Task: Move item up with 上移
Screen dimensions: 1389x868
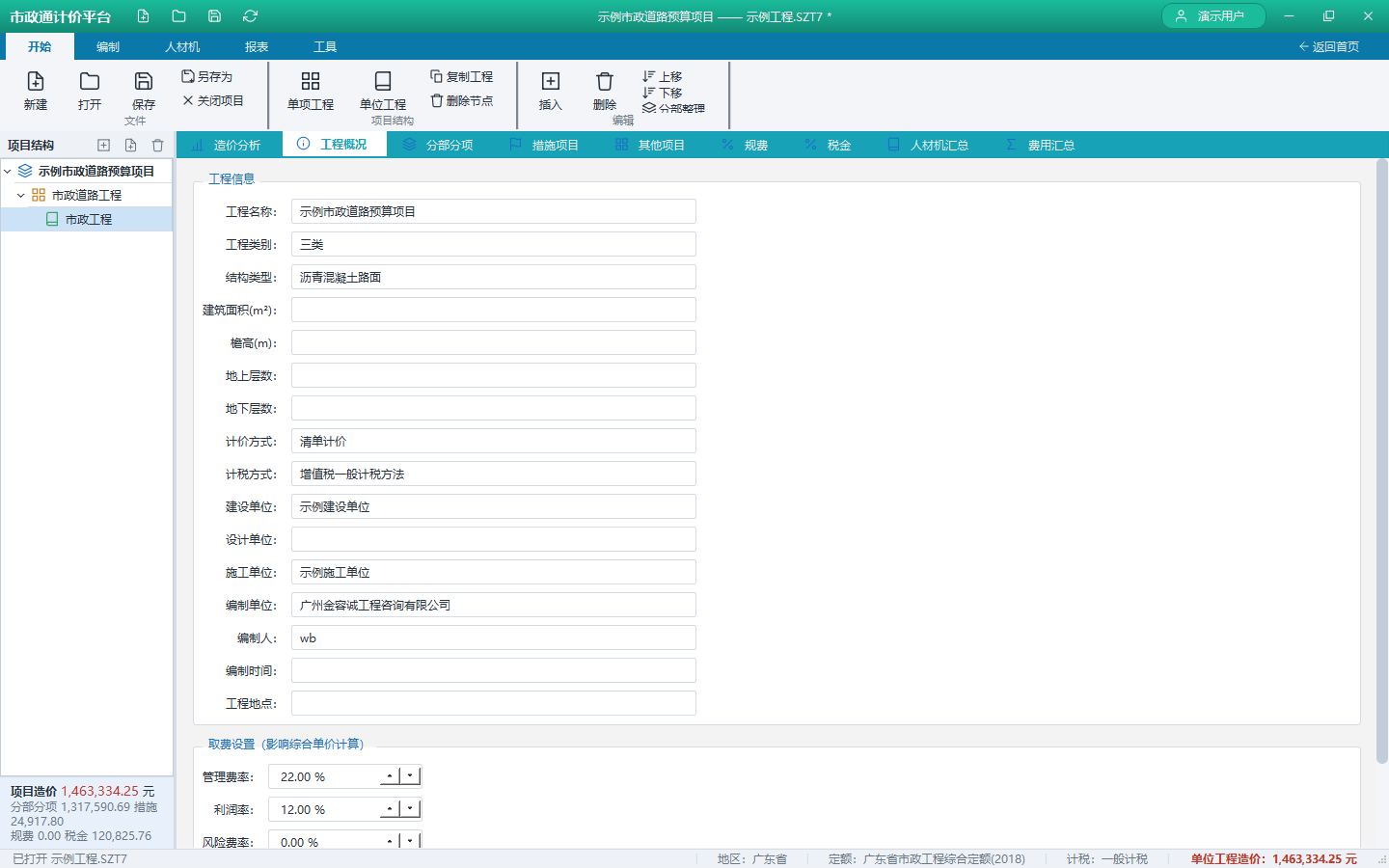Action: click(x=662, y=76)
